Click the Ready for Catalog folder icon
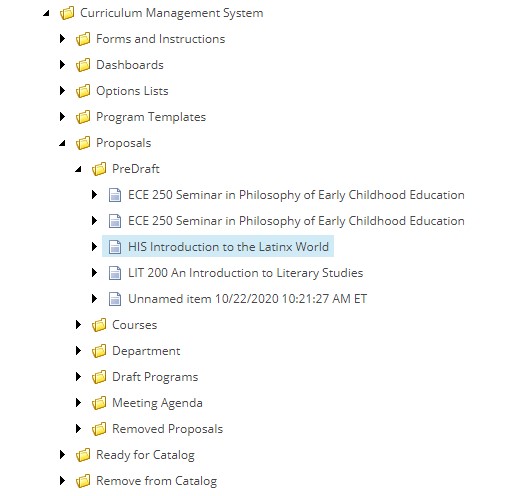 click(x=83, y=455)
